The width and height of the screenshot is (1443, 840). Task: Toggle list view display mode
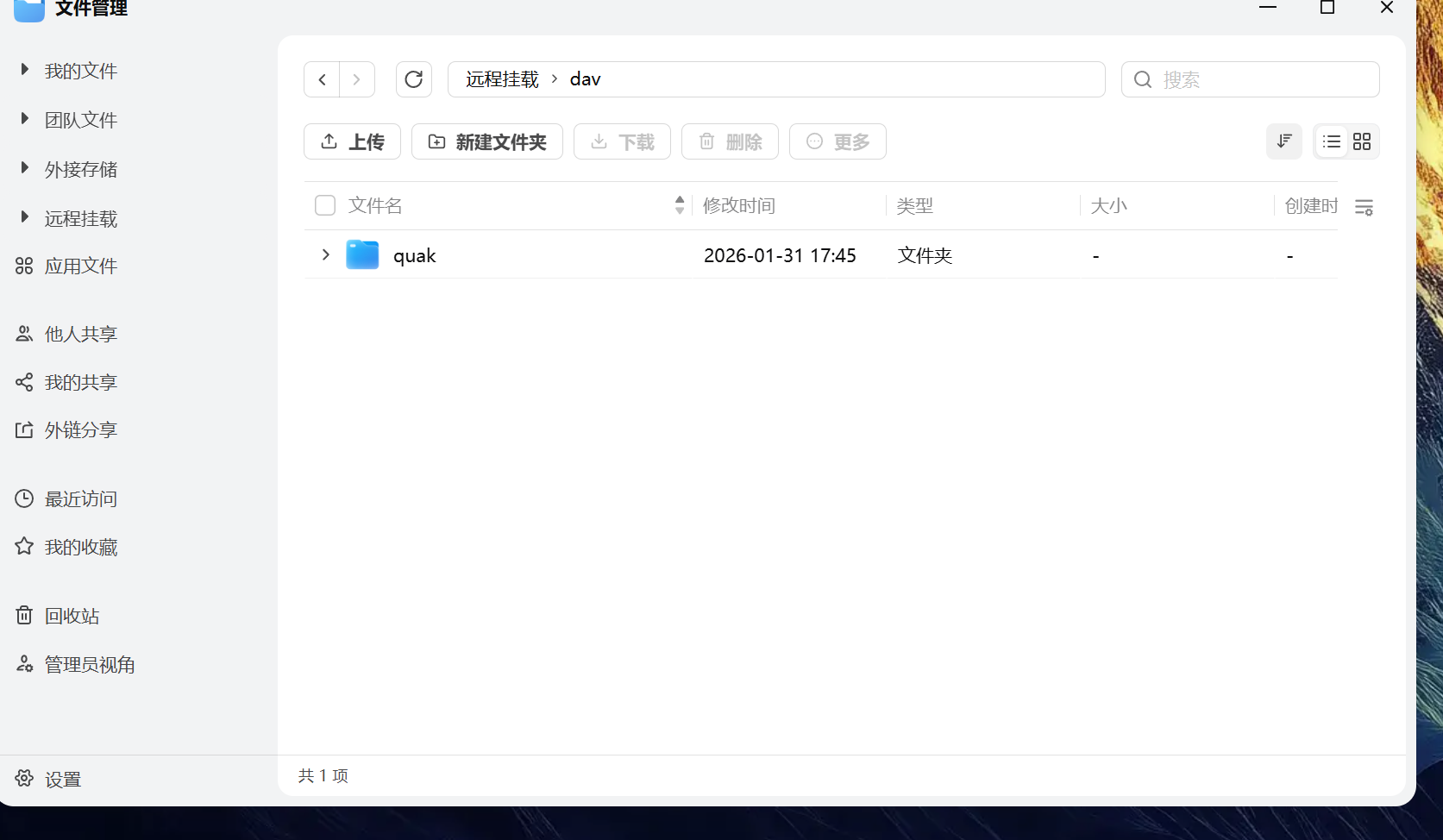coord(1331,141)
